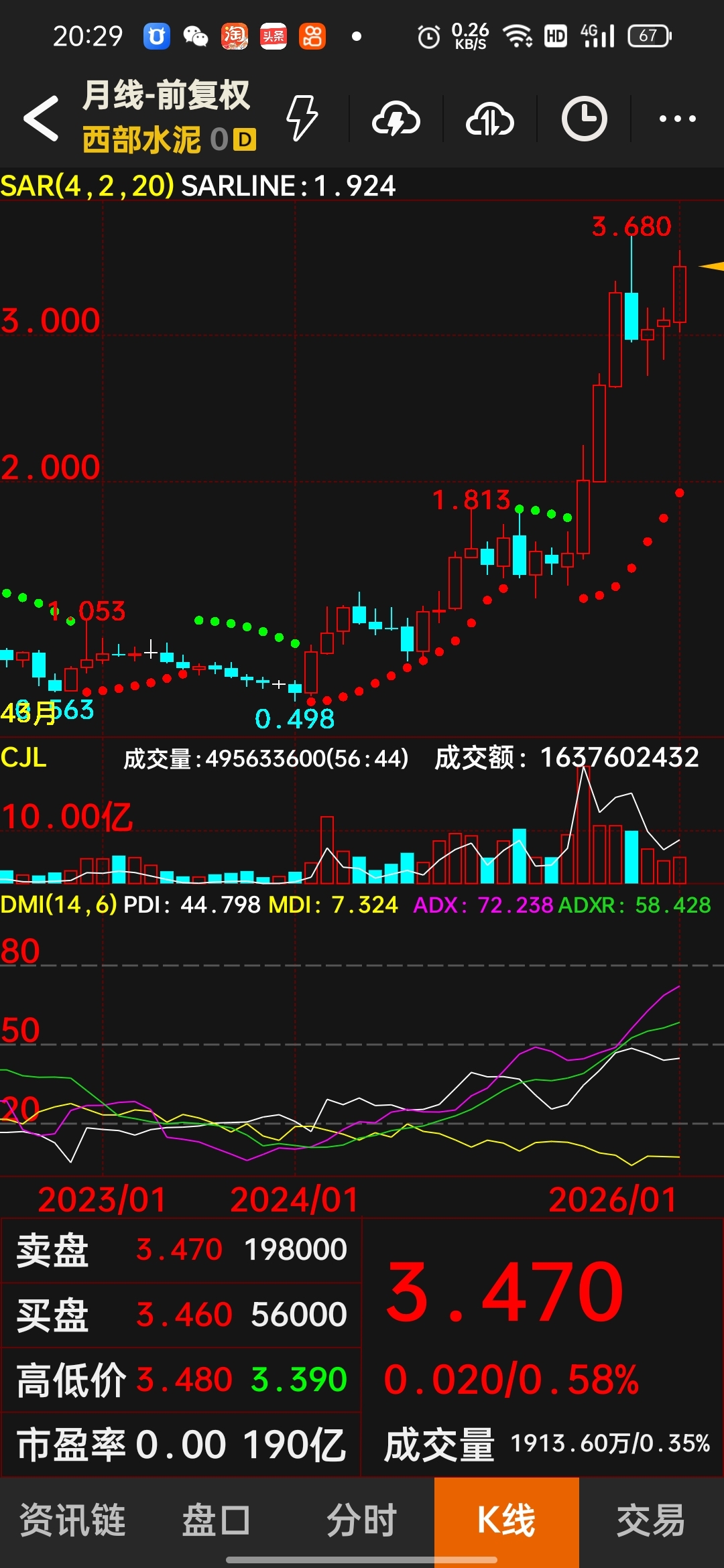Tap the 2024/01 date axis label
This screenshot has width=724, height=1568.
pyautogui.click(x=294, y=1199)
